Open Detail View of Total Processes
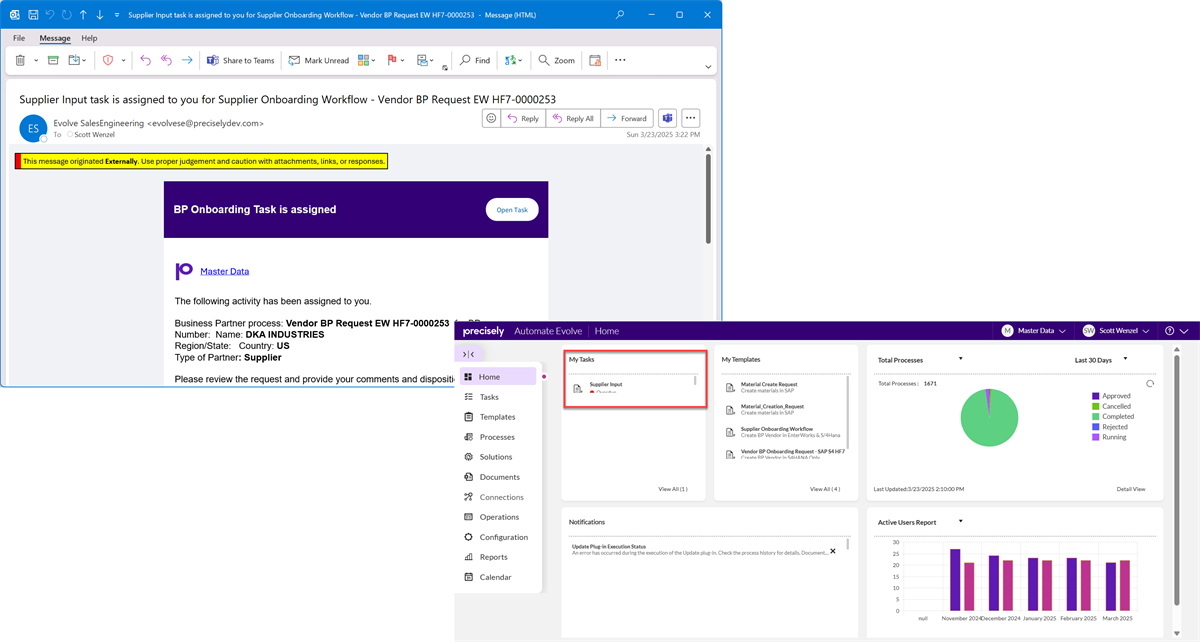The width and height of the screenshot is (1200, 642). click(x=1131, y=489)
